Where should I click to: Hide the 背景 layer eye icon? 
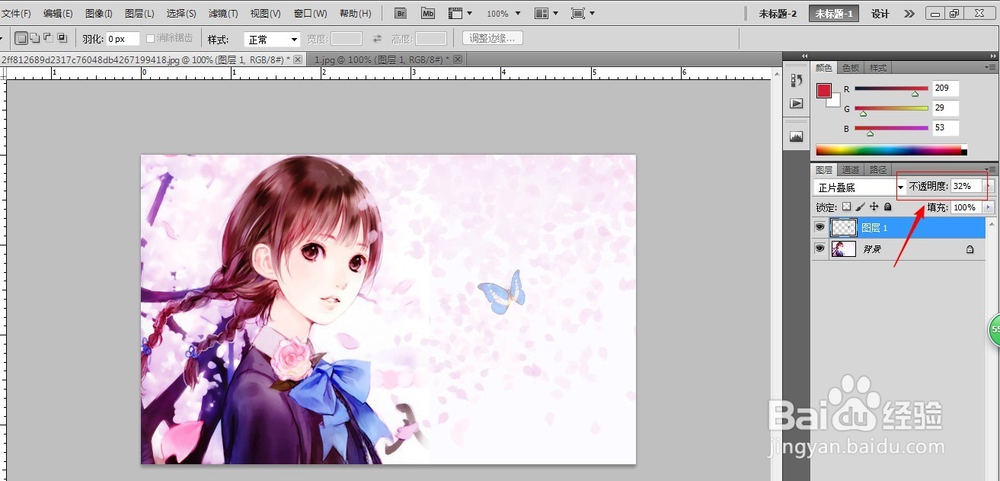[x=820, y=249]
